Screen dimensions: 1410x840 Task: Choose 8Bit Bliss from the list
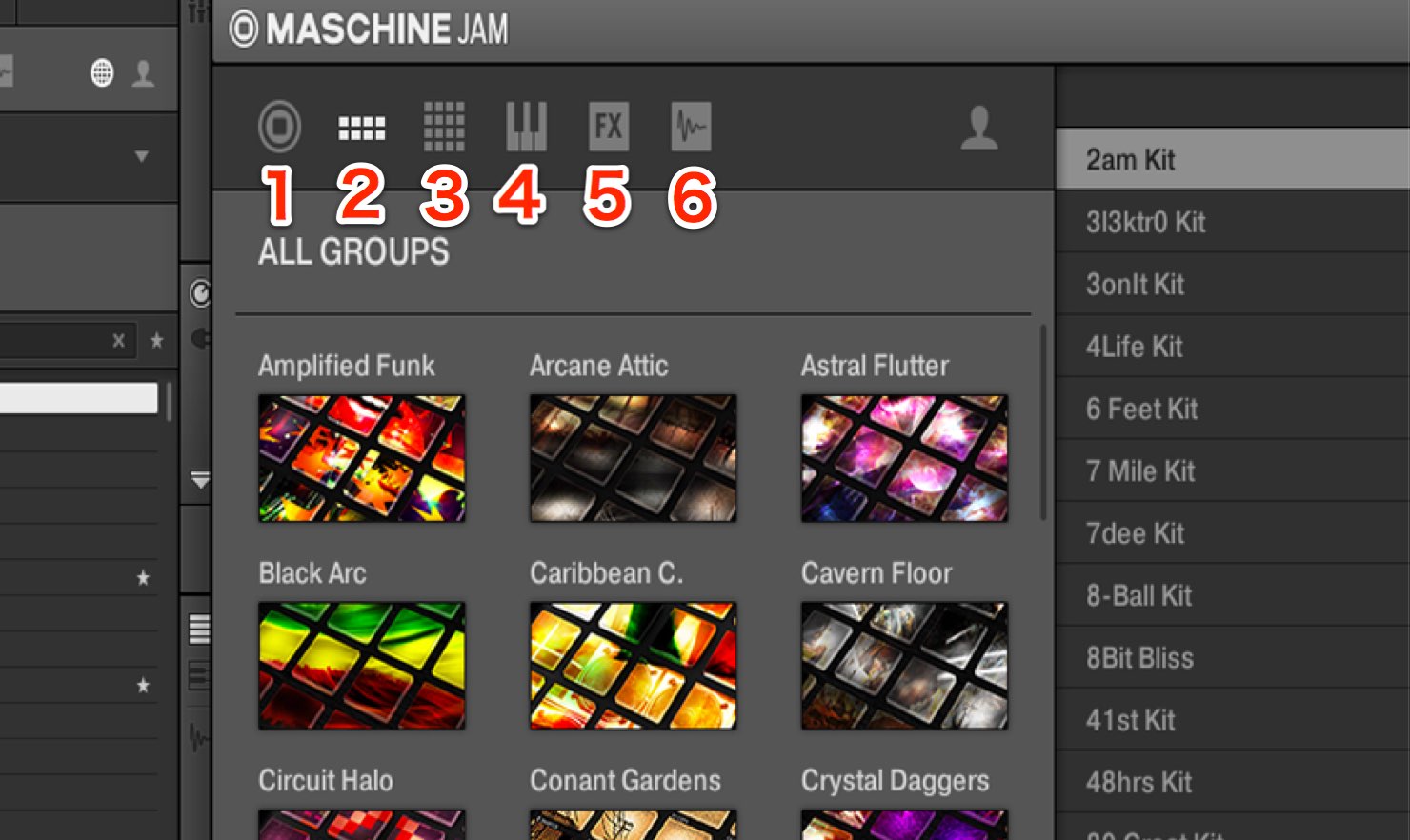click(x=1233, y=657)
